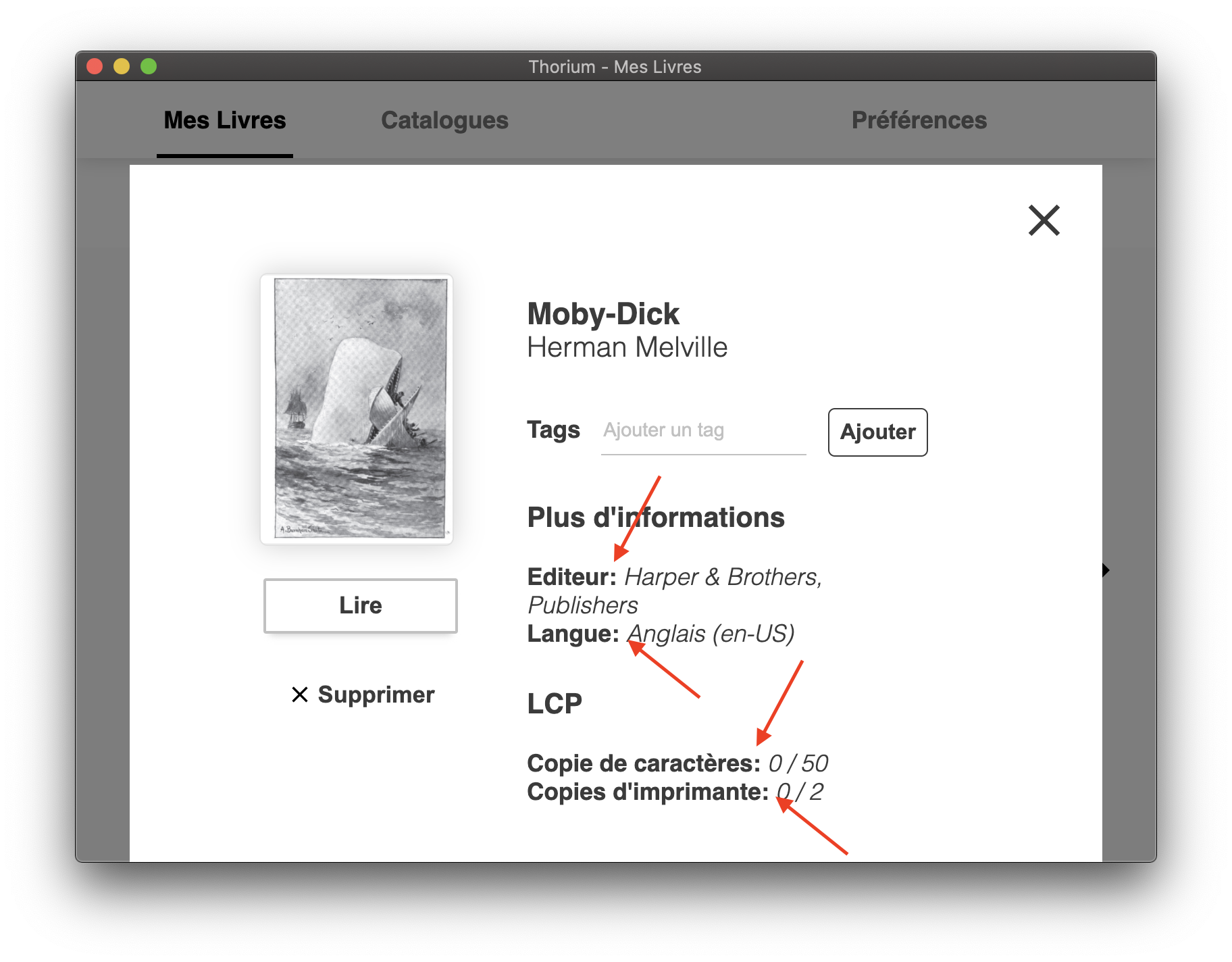Delete the book with Supprimer
This screenshot has width=1232, height=962.
click(363, 694)
